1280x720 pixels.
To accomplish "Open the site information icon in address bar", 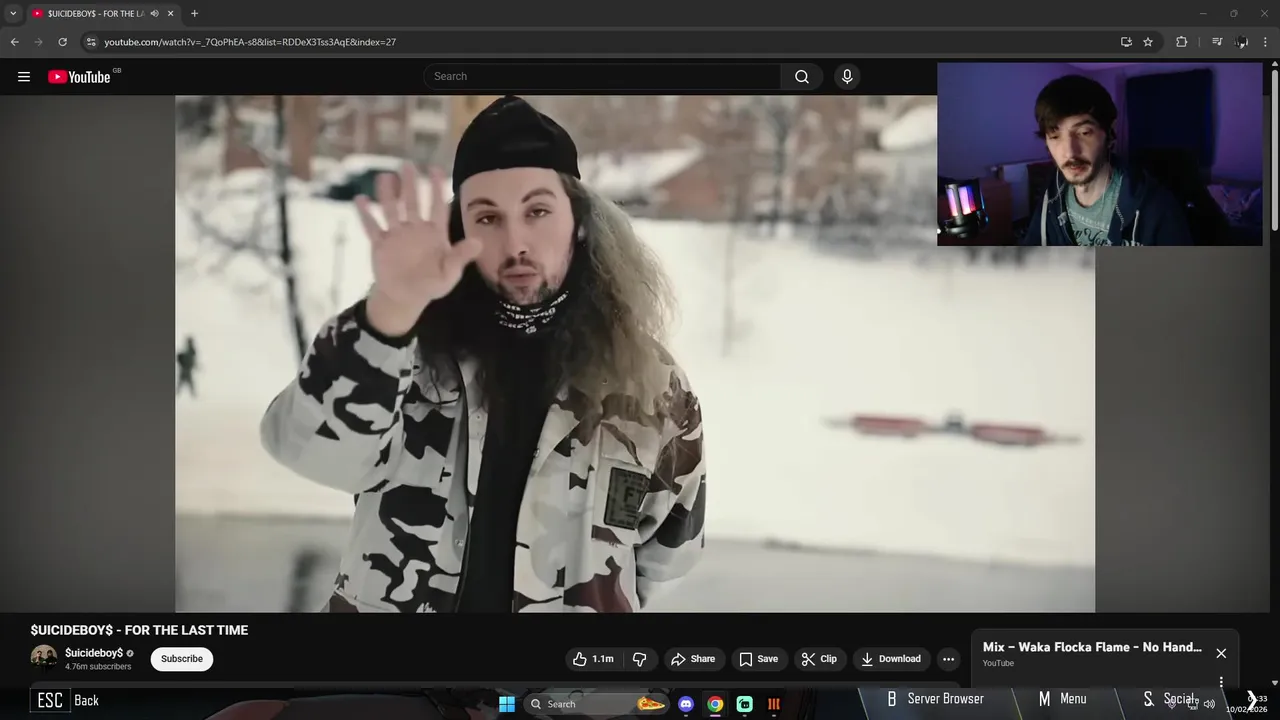I will pyautogui.click(x=91, y=42).
